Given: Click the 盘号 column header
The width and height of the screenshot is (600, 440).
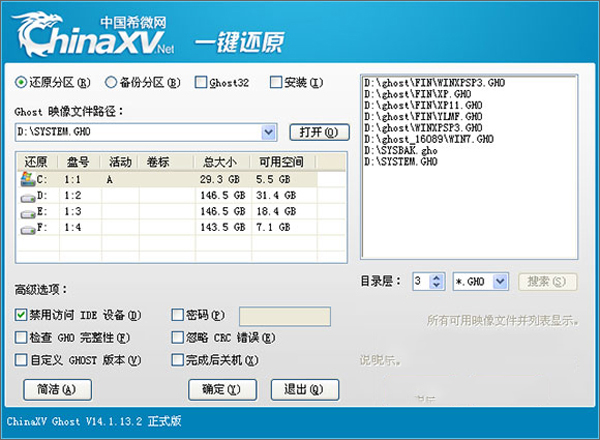Looking at the screenshot, I should [79, 162].
